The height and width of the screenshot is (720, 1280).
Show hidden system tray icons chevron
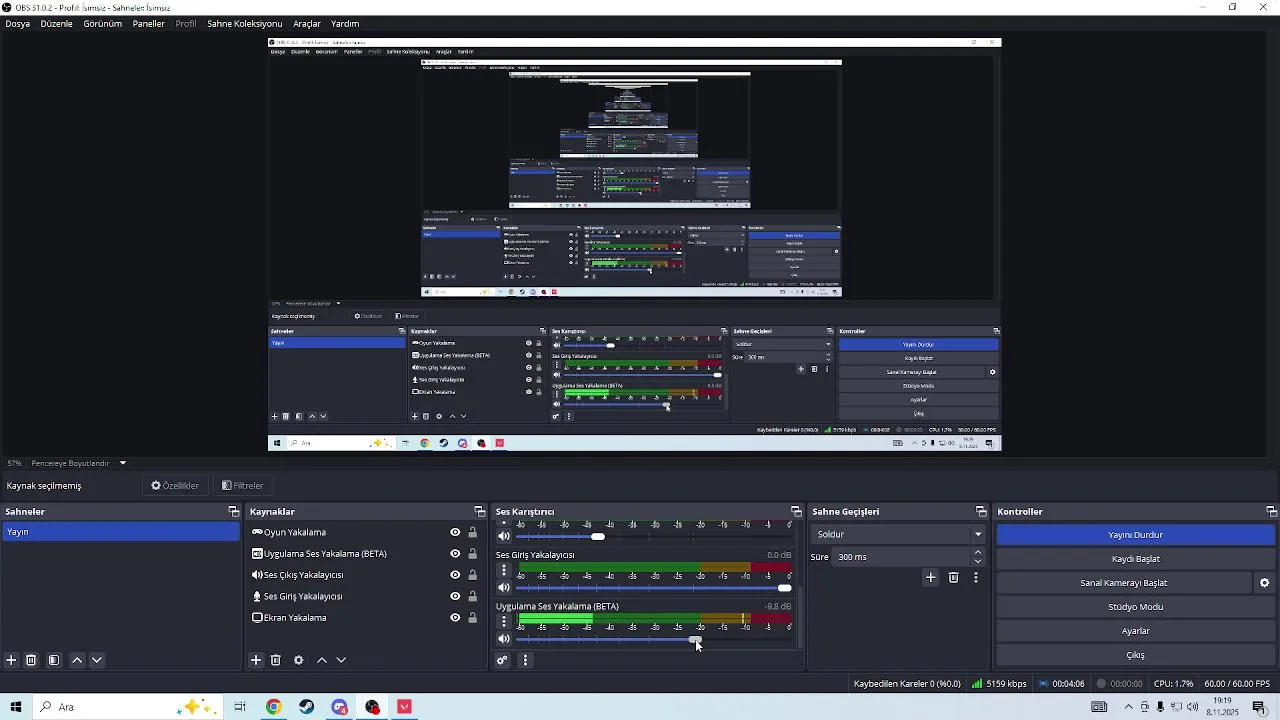(1129, 707)
